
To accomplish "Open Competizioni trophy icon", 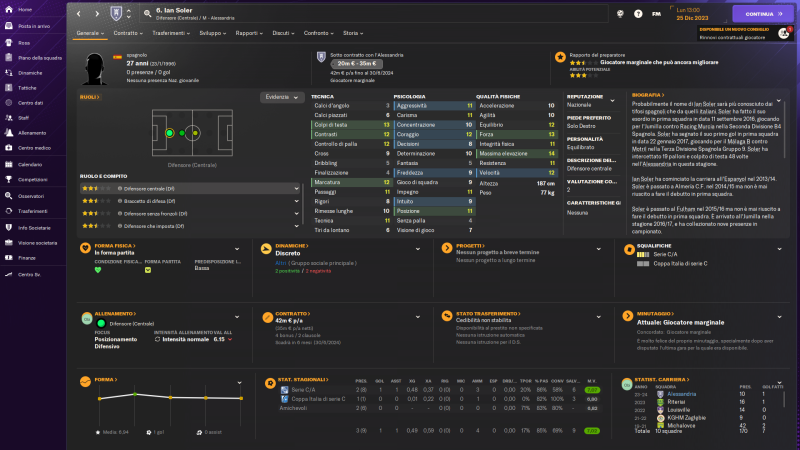I will coord(9,179).
